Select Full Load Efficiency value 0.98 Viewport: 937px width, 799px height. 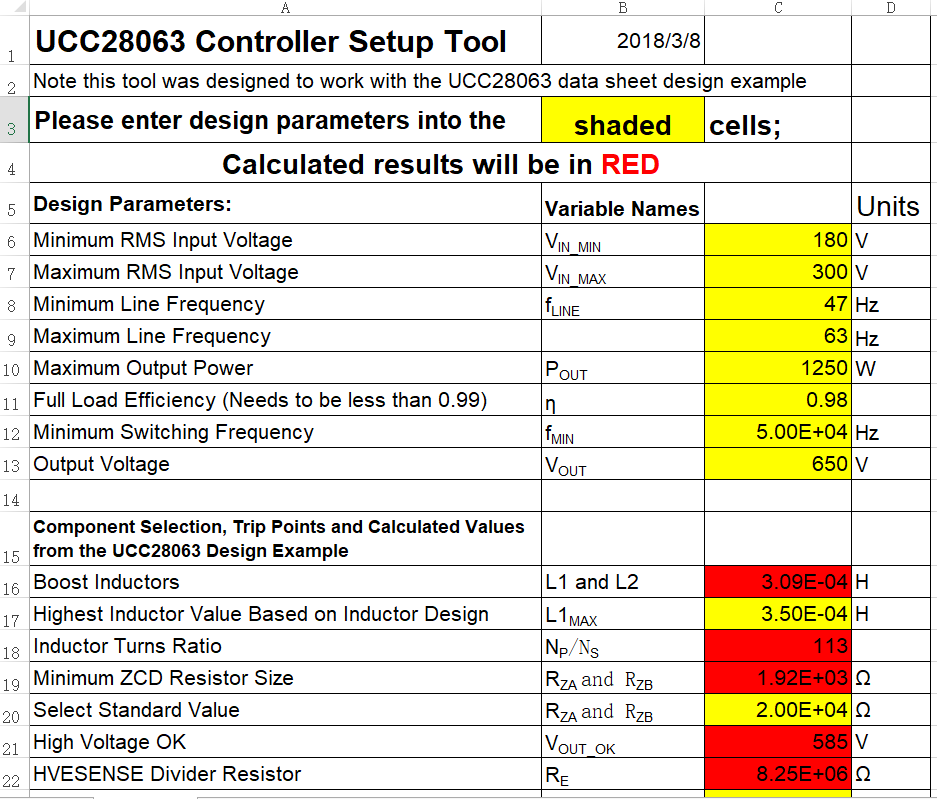point(778,400)
